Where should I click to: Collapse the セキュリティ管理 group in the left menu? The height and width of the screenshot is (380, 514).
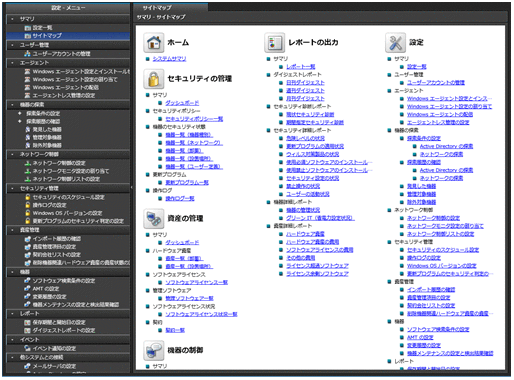[12, 188]
